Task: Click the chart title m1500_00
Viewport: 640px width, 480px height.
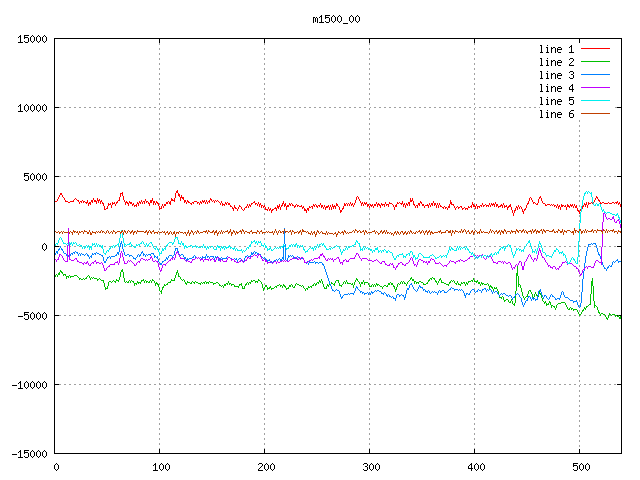Action: click(x=336, y=18)
